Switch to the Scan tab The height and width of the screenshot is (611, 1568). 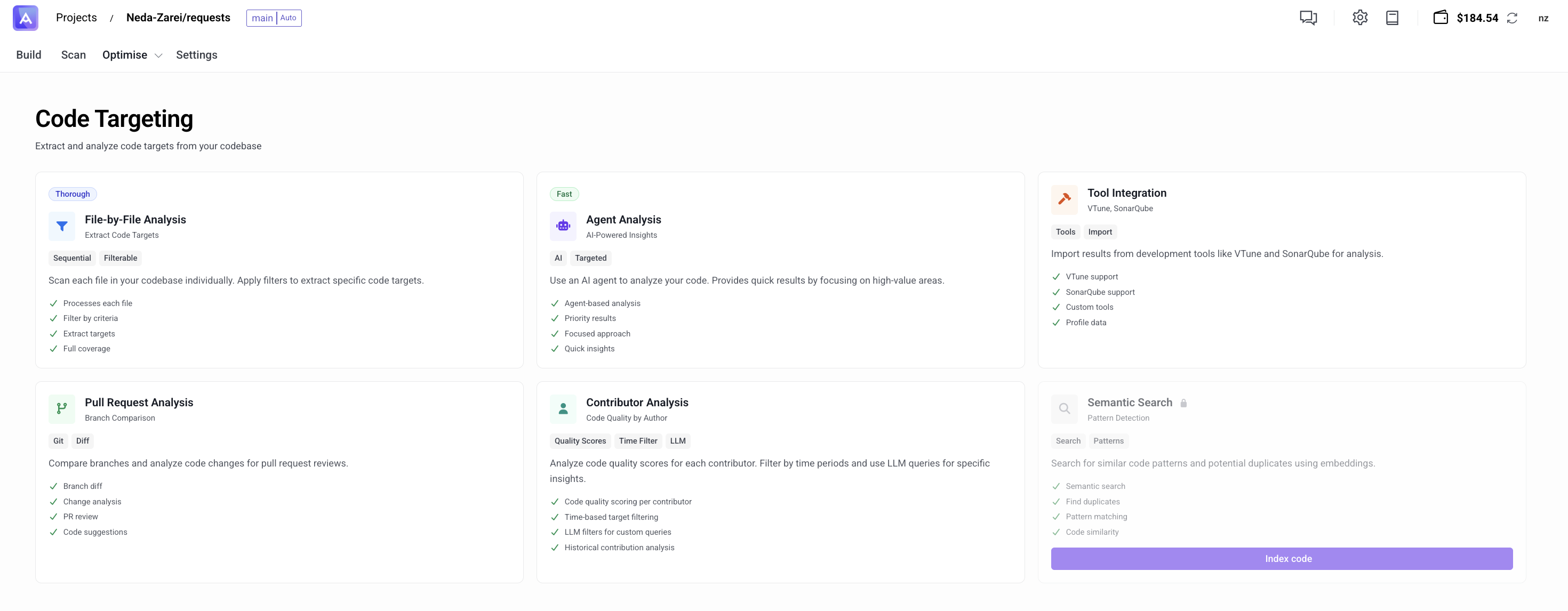(73, 55)
